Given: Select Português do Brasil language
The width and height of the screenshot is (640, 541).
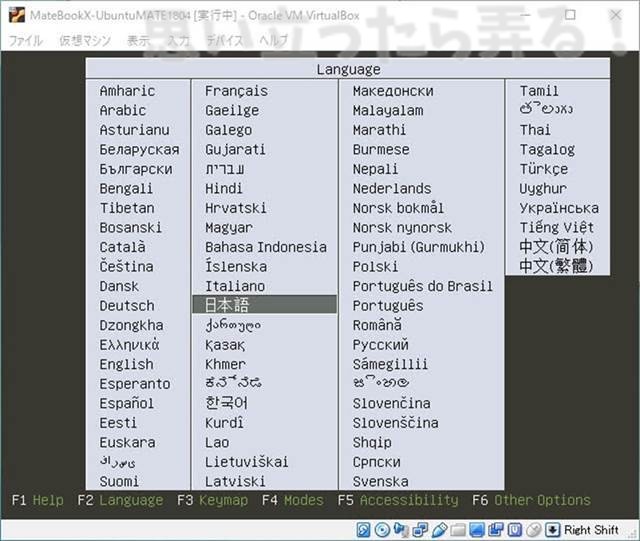Looking at the screenshot, I should pos(422,286).
